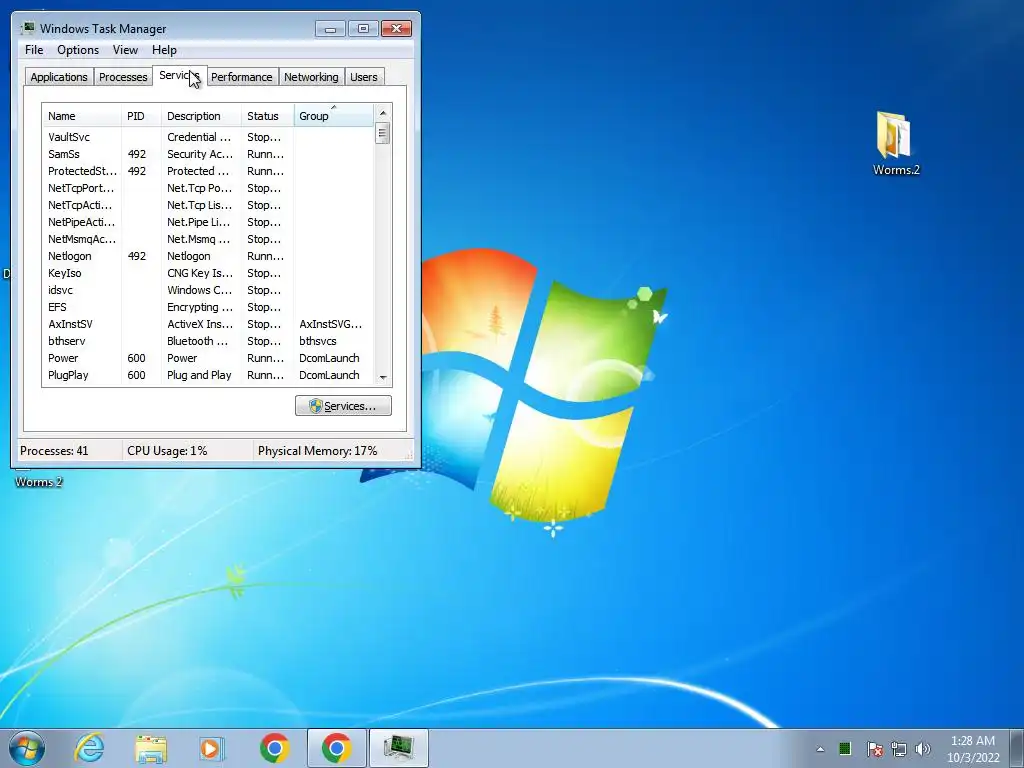Click the Task Manager title bar icon
1024x768 pixels.
coord(27,28)
